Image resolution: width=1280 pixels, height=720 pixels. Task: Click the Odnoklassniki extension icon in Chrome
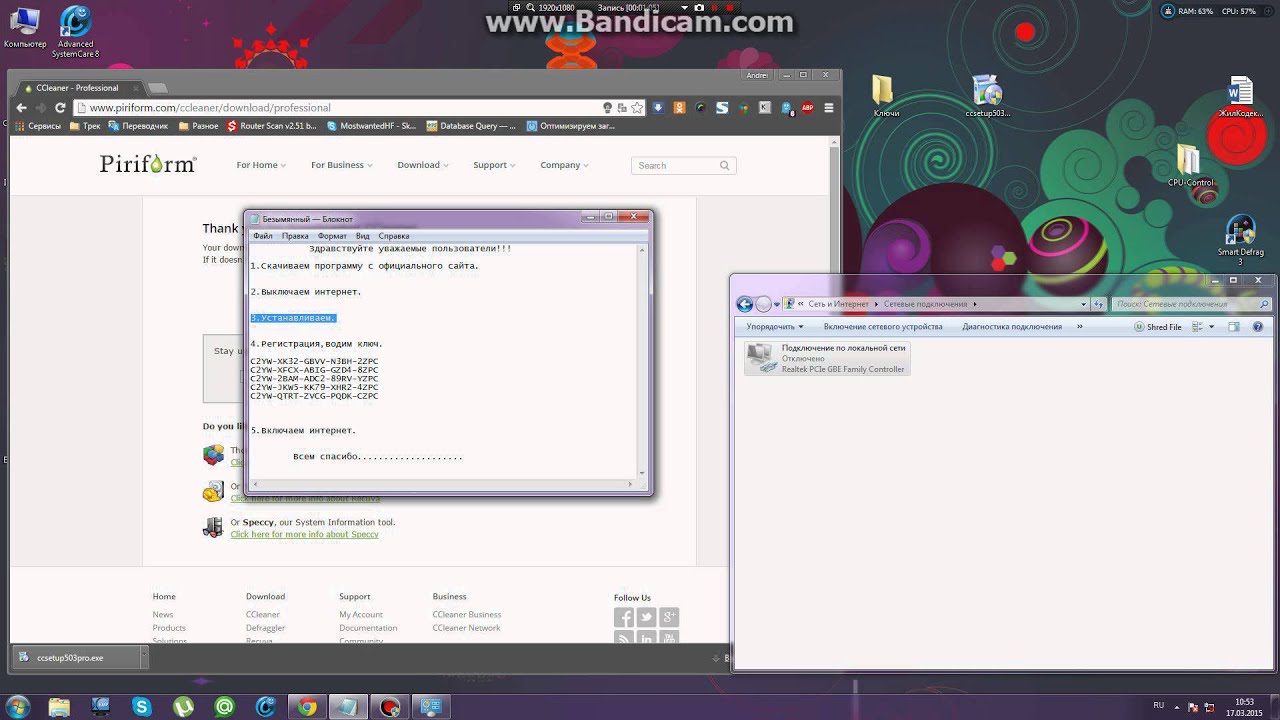click(x=679, y=108)
